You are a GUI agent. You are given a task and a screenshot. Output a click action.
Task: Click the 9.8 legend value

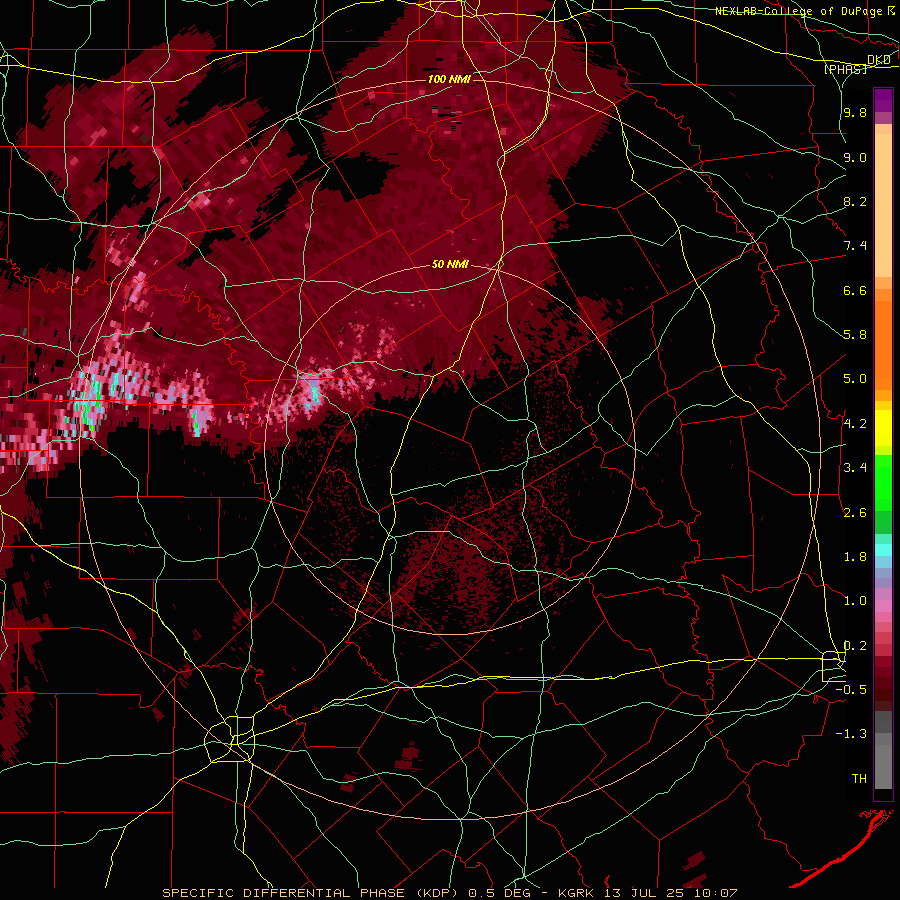coord(855,113)
